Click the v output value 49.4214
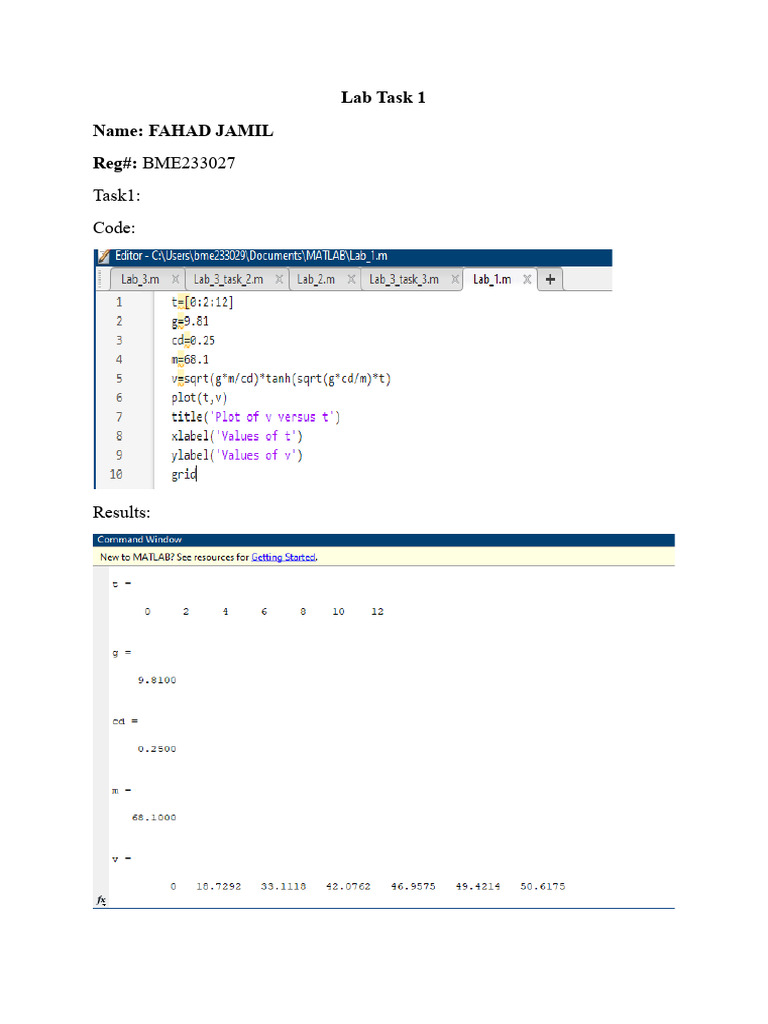 pos(478,887)
